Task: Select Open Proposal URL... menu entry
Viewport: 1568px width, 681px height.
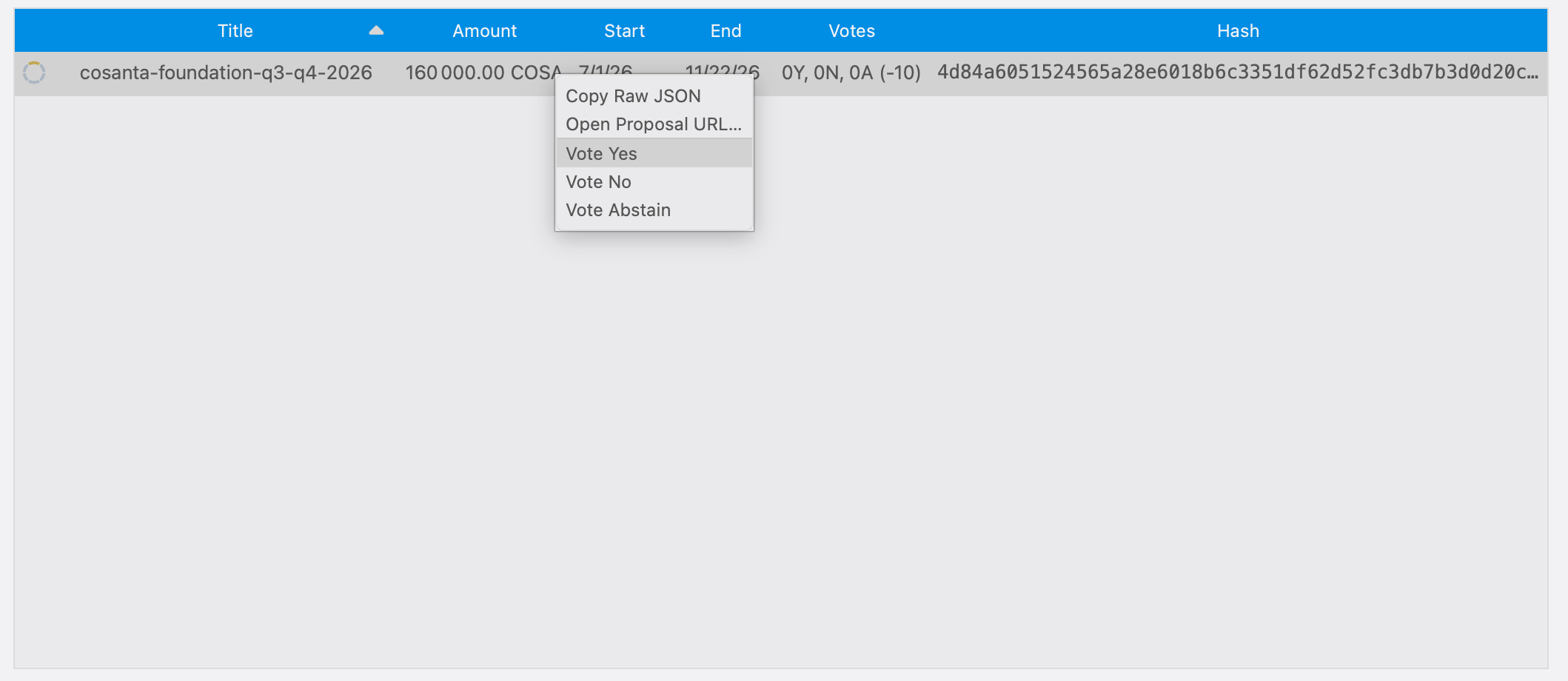Action: [654, 124]
